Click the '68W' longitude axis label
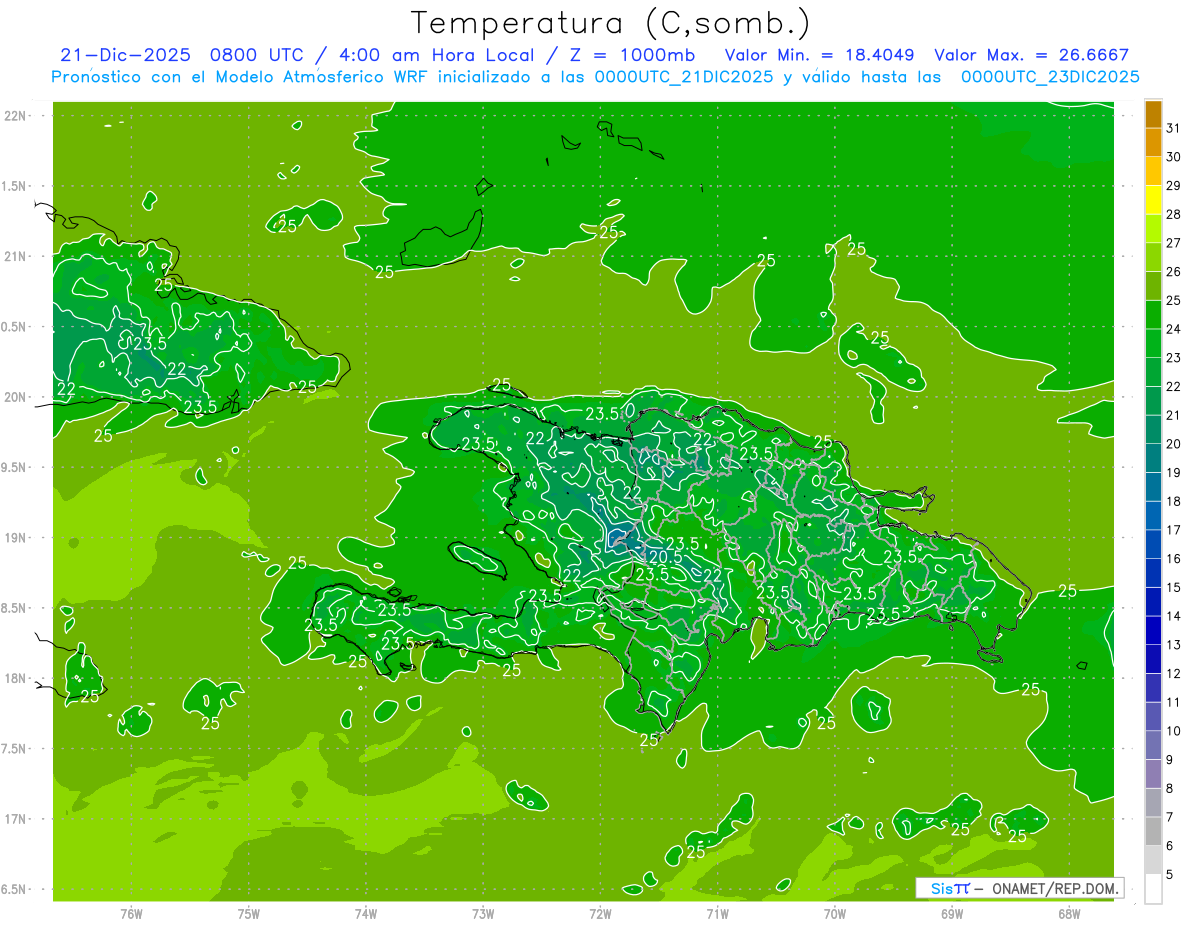 1069,913
